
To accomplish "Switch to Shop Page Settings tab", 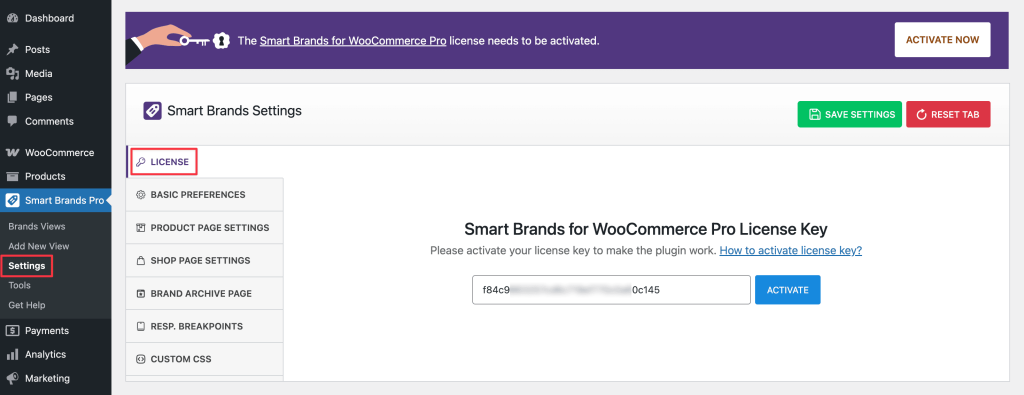I will coord(204,261).
